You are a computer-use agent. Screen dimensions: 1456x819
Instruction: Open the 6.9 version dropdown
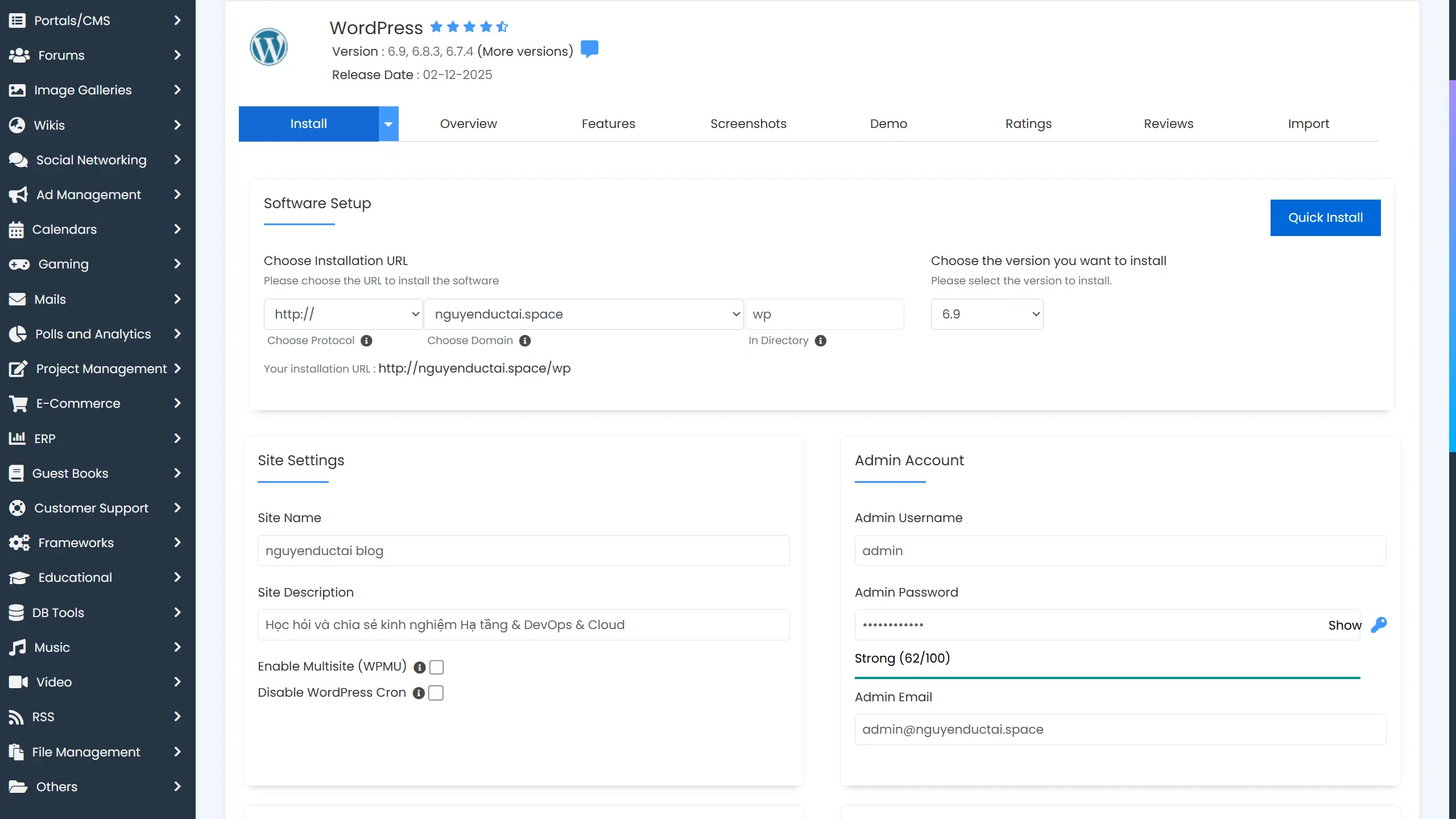(987, 314)
